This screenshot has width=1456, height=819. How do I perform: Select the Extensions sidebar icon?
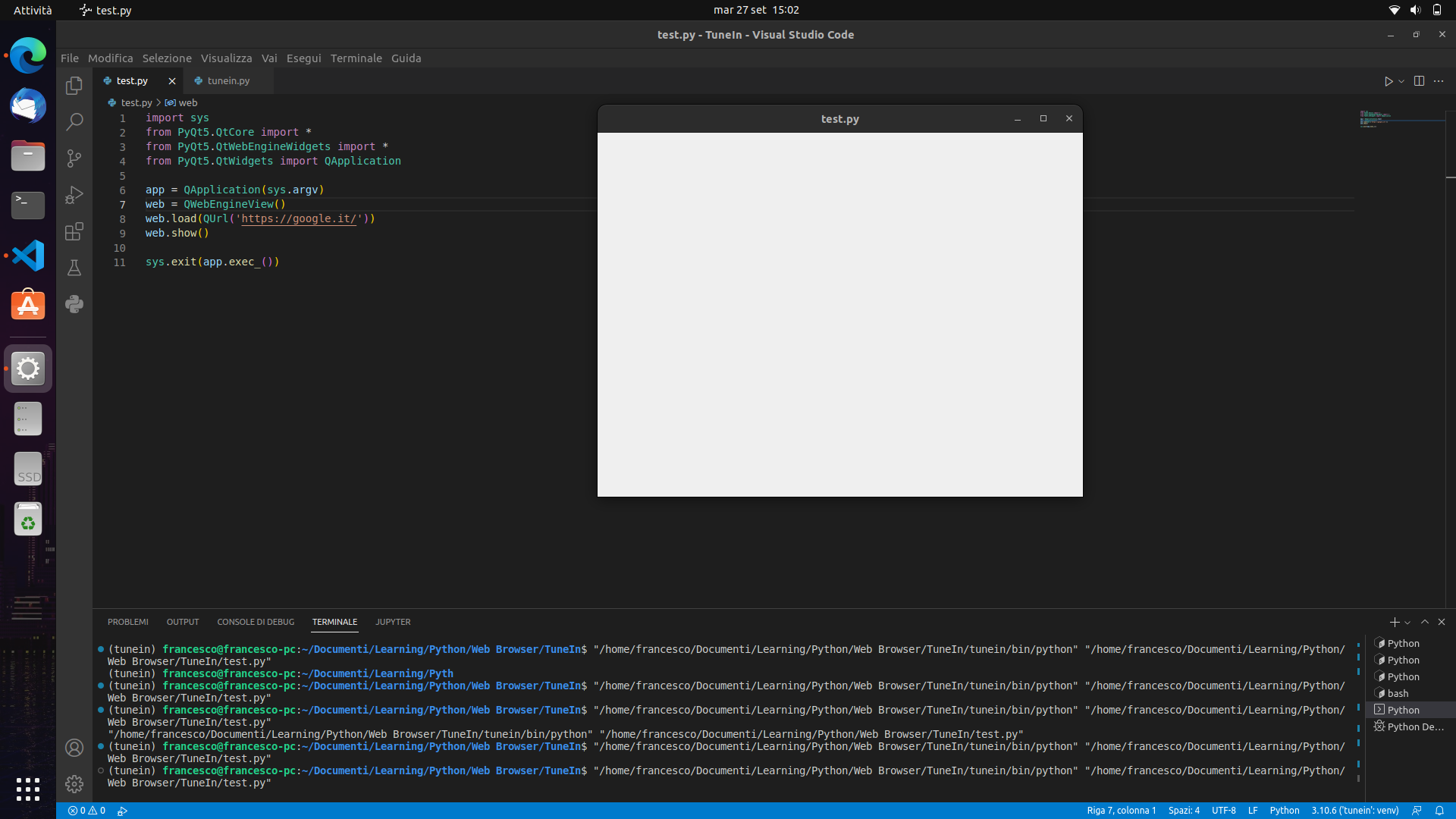[x=75, y=231]
